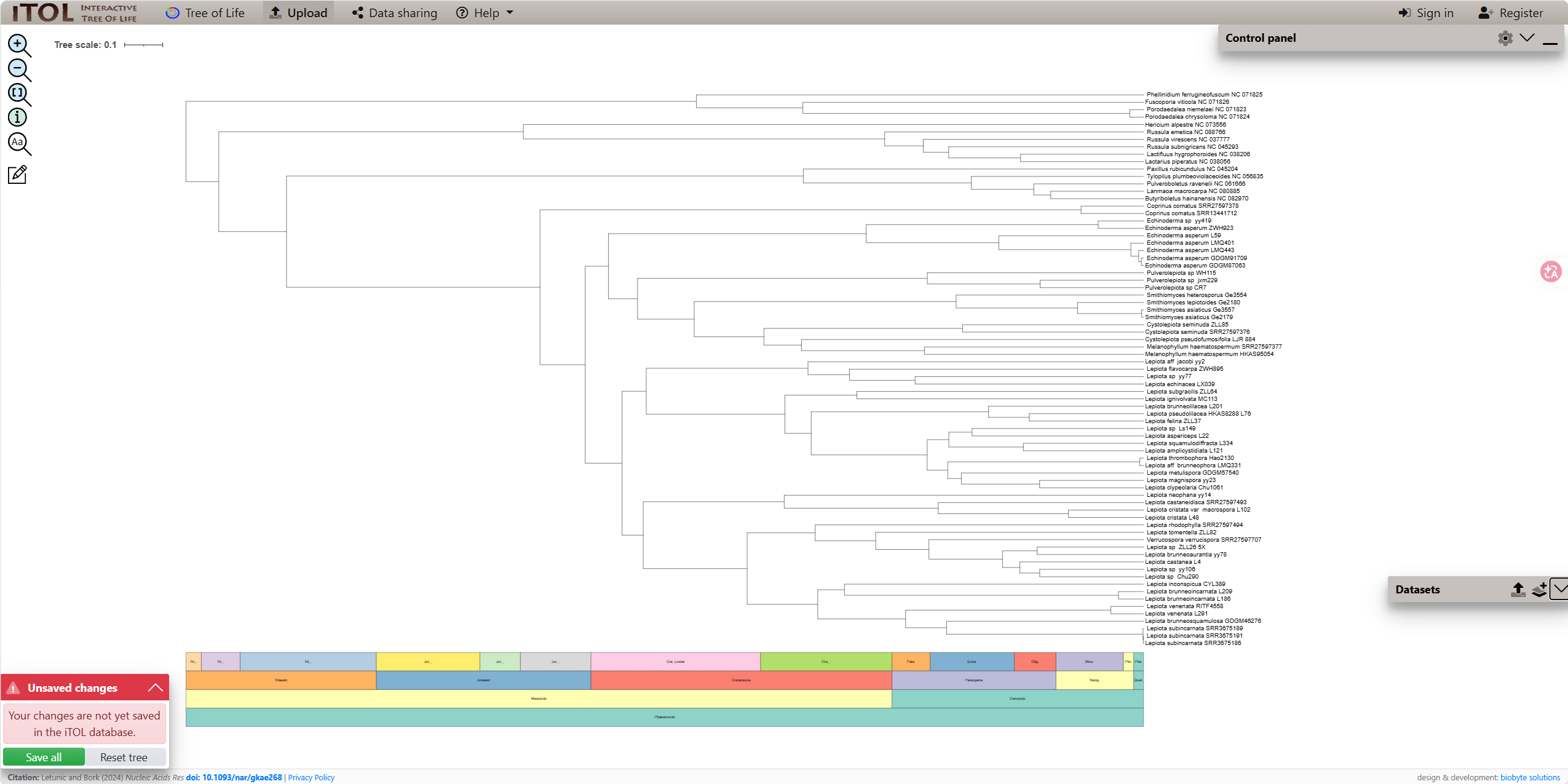This screenshot has width=1568, height=784.
Task: Select leaf Lepiota cristata L48
Action: [1171, 518]
